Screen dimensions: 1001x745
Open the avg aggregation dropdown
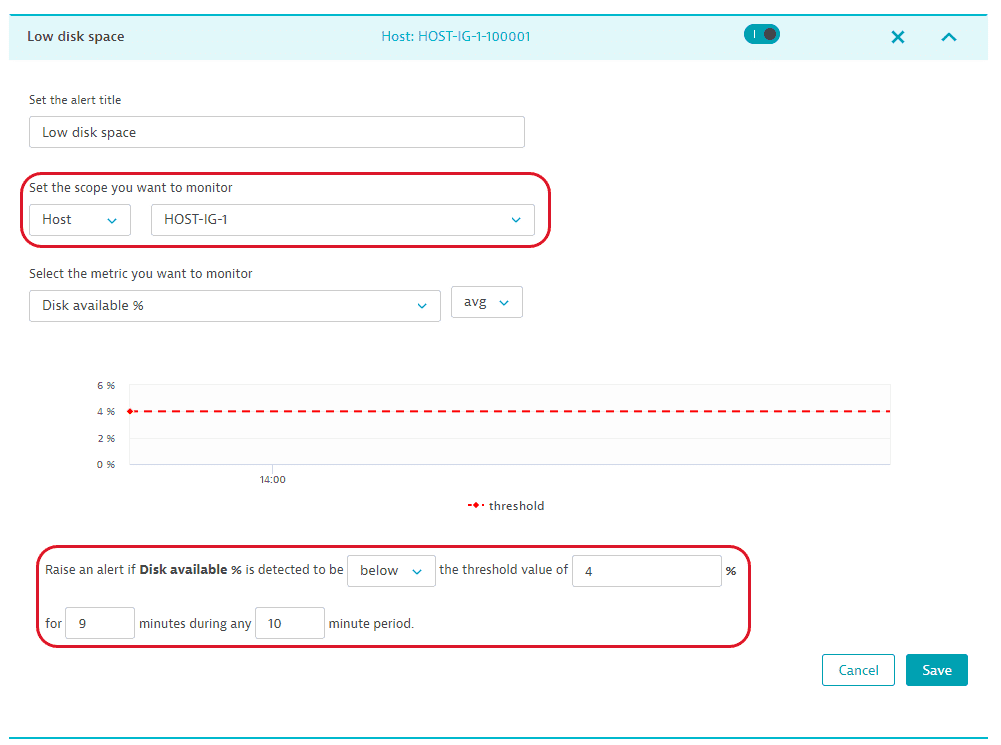[x=486, y=302]
